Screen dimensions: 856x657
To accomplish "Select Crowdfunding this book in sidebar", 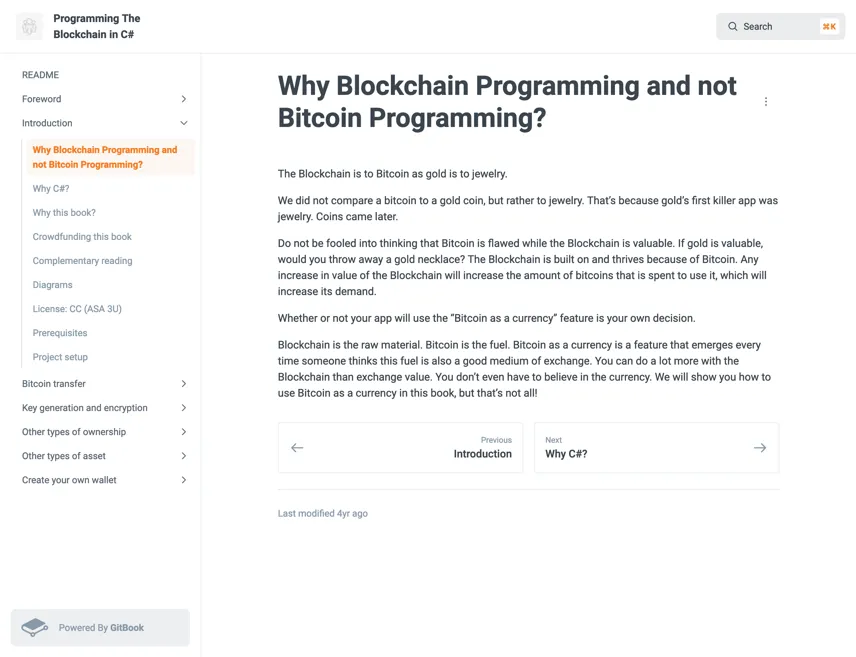I will [x=82, y=236].
